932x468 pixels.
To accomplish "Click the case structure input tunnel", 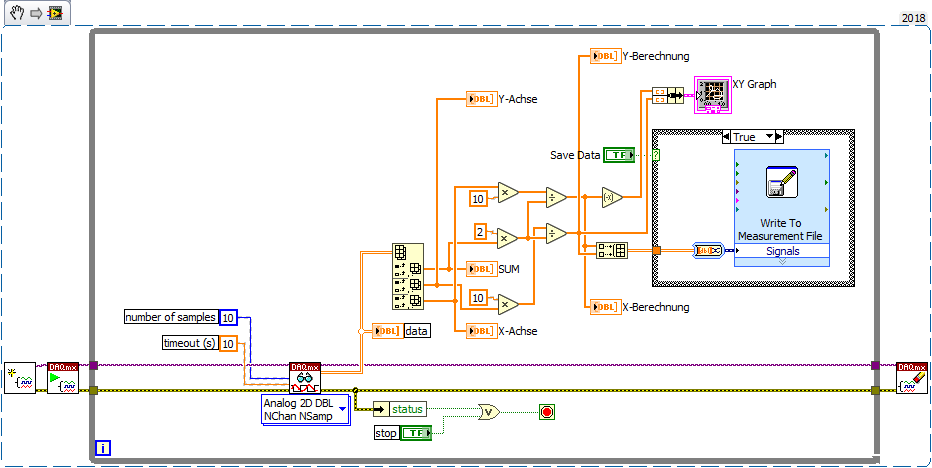I will tap(656, 251).
